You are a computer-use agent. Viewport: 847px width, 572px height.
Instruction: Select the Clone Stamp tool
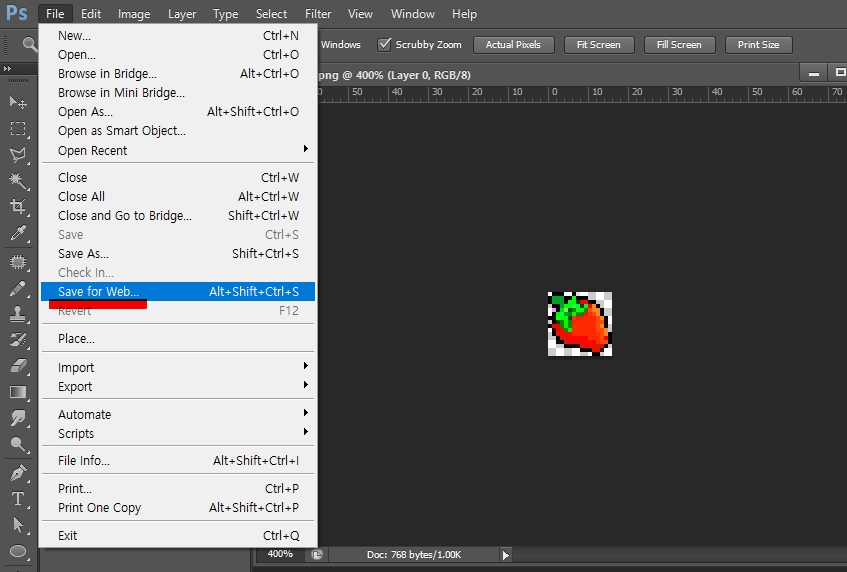[x=18, y=314]
